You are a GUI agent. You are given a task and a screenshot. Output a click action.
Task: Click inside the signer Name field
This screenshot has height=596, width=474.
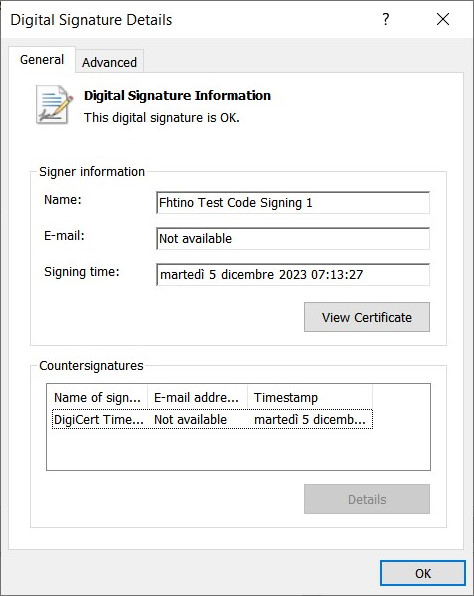pos(293,203)
